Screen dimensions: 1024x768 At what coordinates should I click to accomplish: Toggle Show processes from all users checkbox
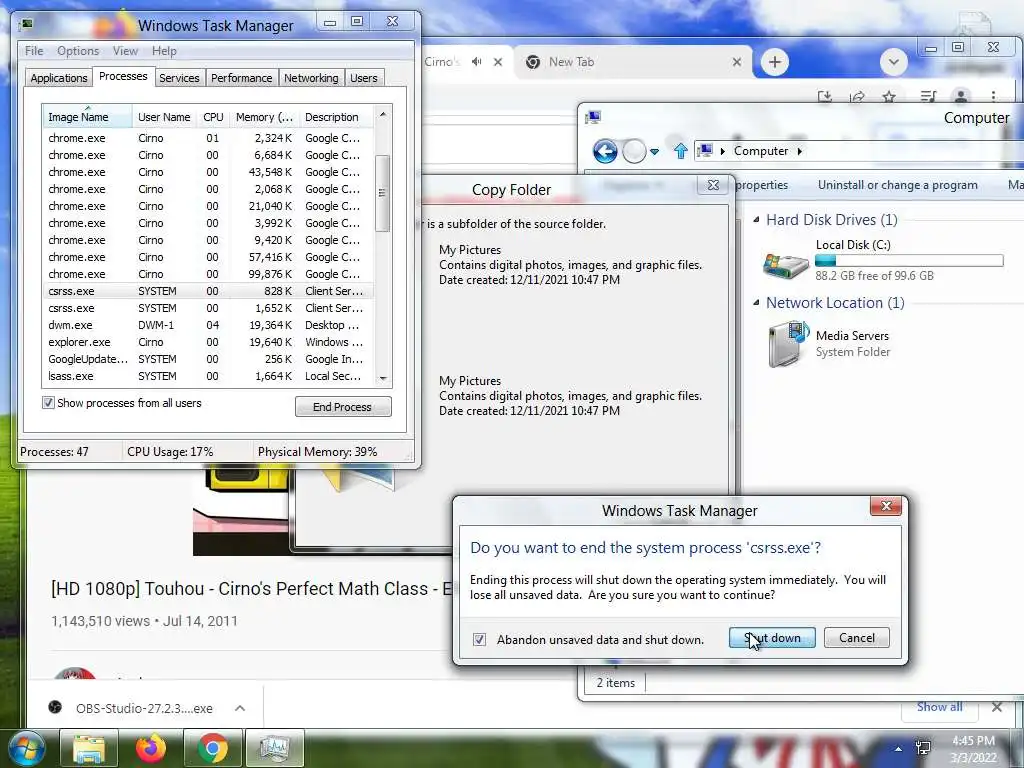(48, 403)
